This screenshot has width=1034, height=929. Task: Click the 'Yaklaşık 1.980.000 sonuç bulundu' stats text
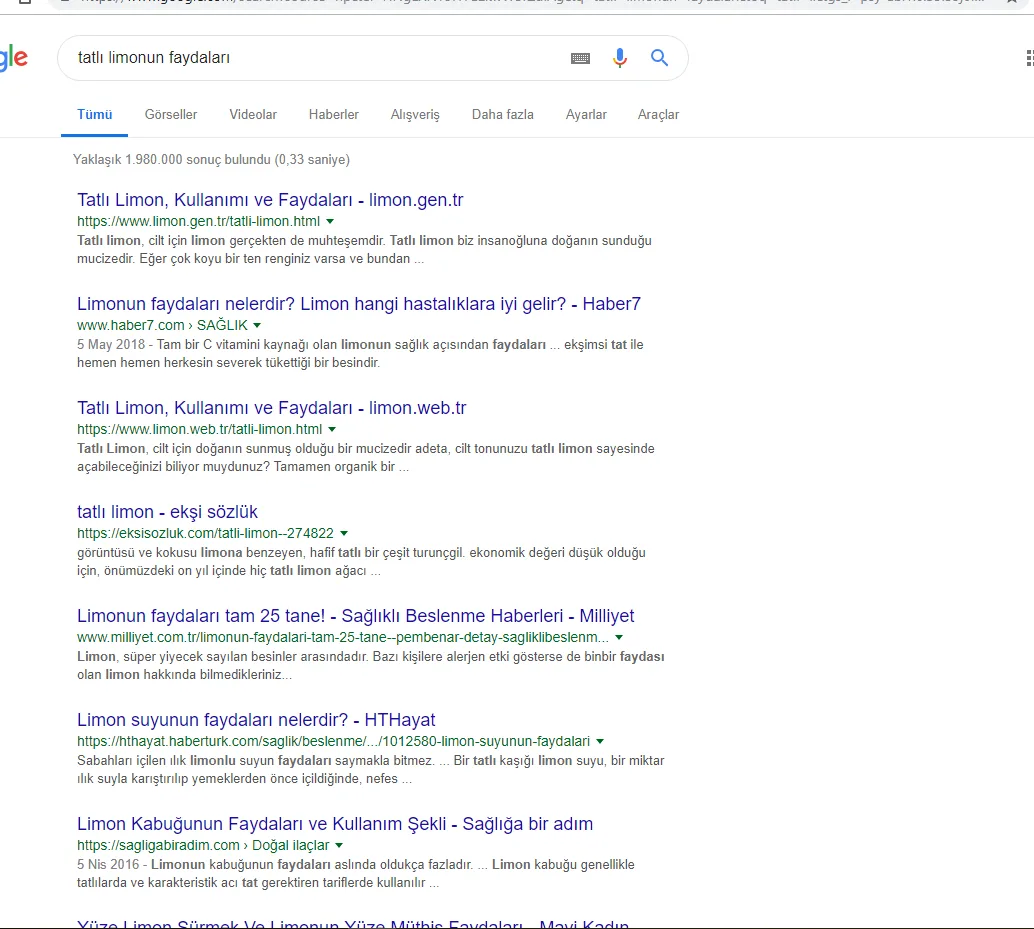(x=212, y=160)
